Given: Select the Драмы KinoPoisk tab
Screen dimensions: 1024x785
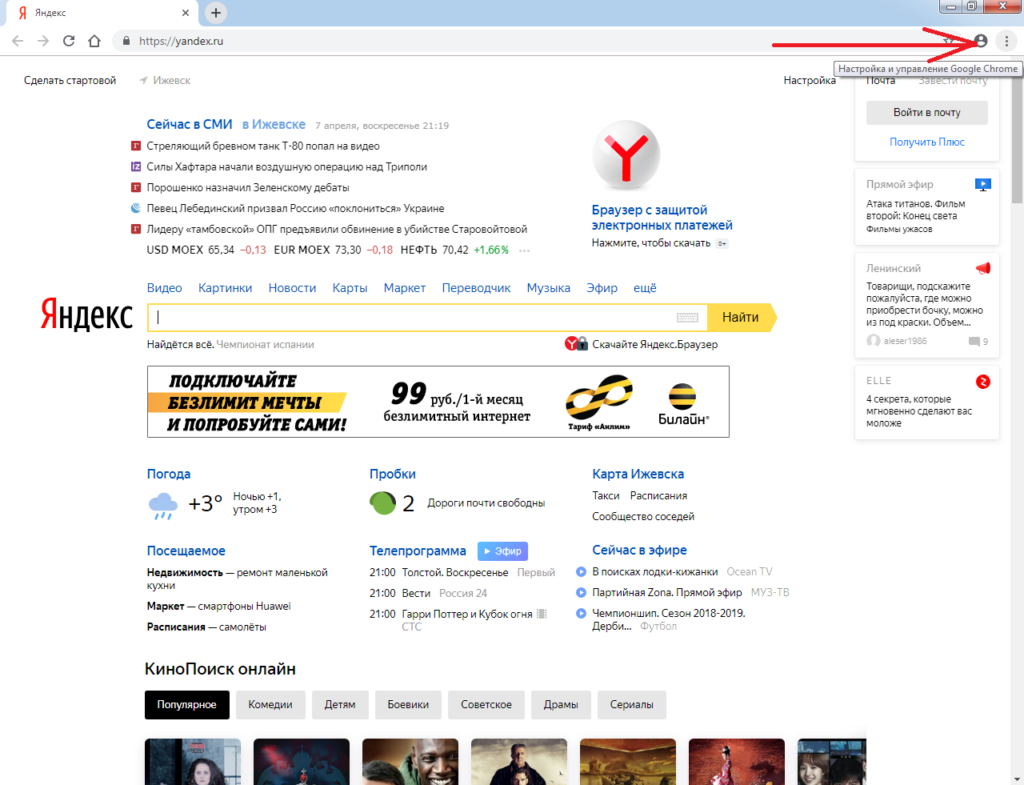Looking at the screenshot, I should click(x=561, y=705).
